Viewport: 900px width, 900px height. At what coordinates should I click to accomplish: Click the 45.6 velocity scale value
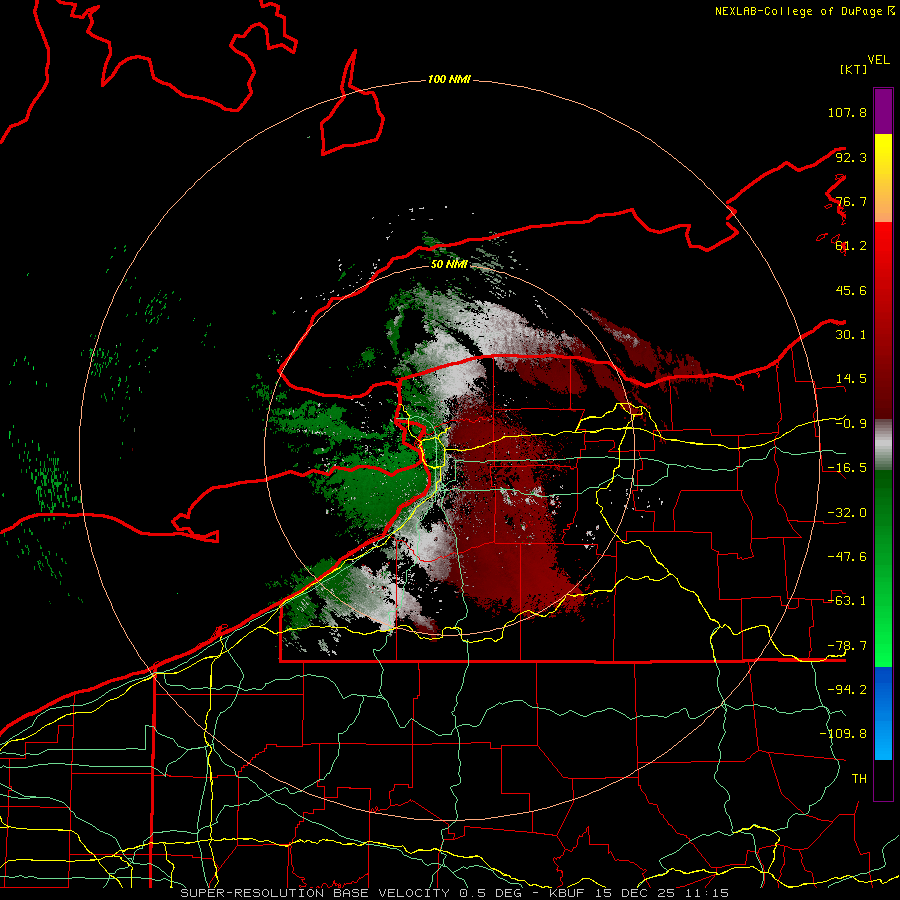(x=851, y=290)
